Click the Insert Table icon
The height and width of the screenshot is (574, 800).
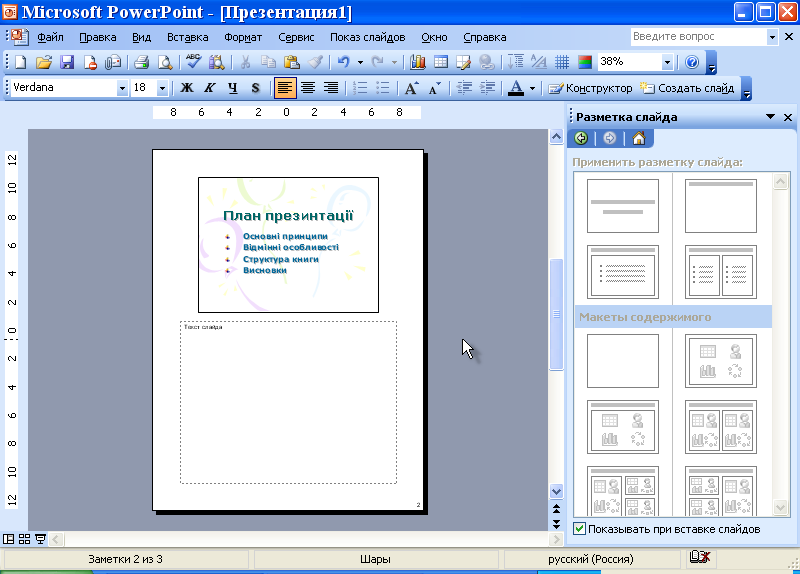coord(440,62)
